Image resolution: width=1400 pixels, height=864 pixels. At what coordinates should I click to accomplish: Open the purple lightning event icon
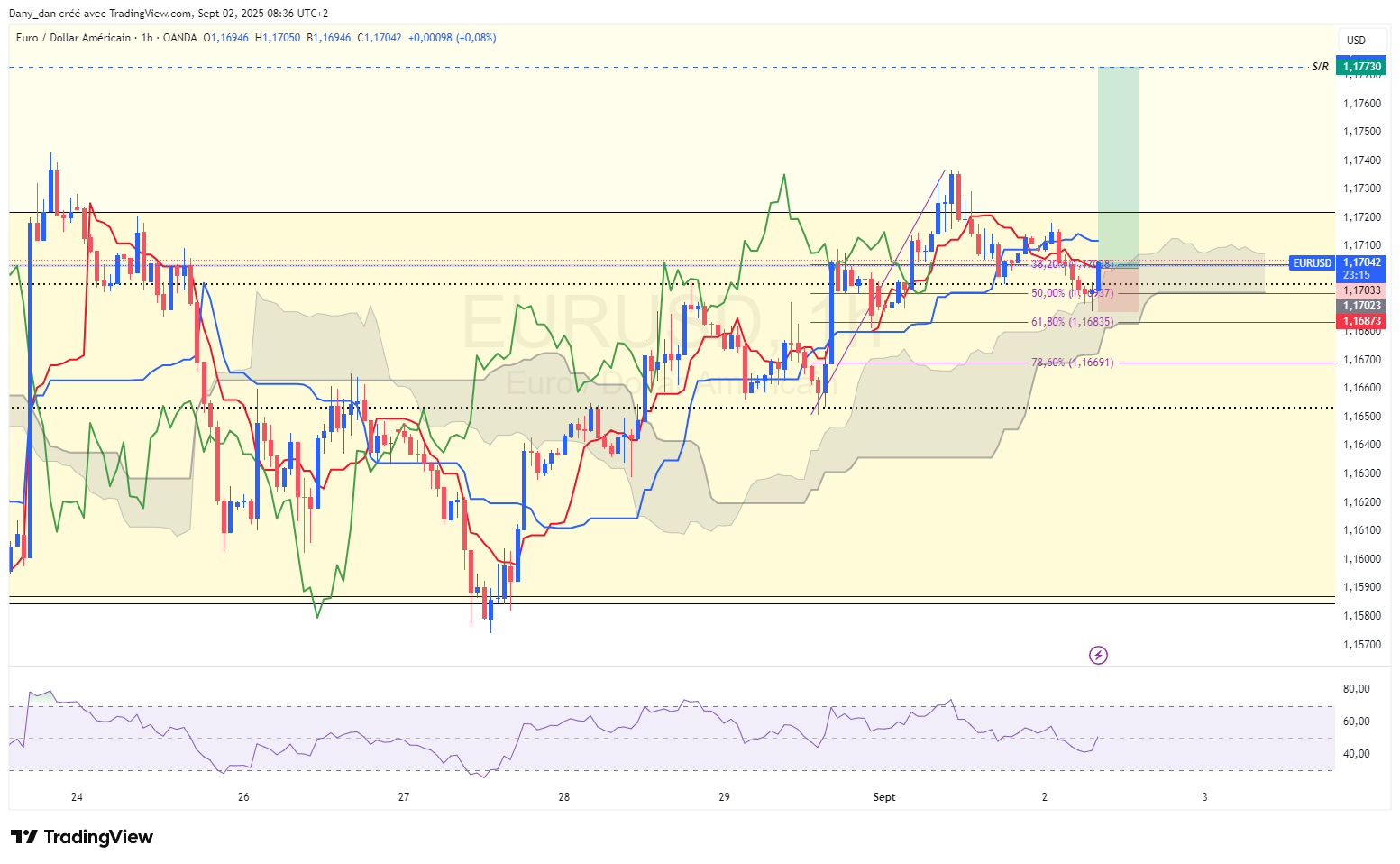click(1098, 655)
